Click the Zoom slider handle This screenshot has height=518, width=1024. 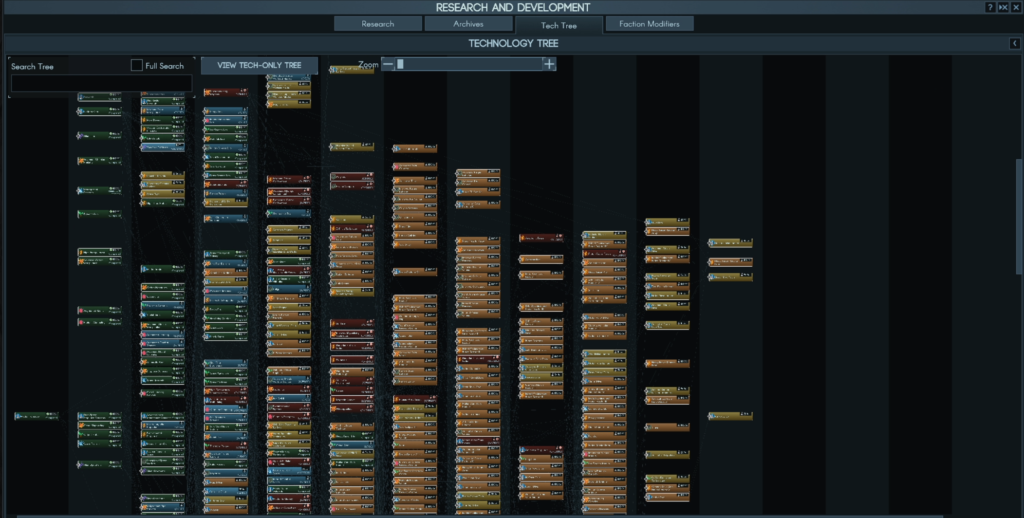point(400,64)
